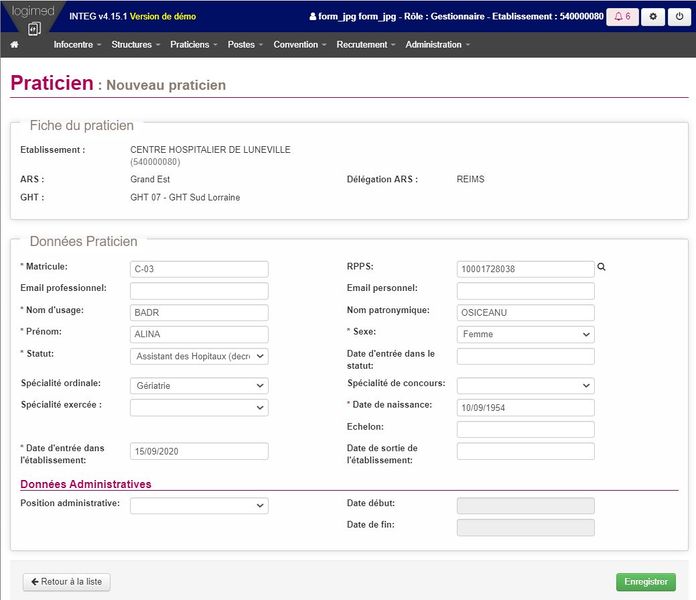Click the disabled Date de fin field
Viewport: 696px width, 600px height.
tap(526, 527)
